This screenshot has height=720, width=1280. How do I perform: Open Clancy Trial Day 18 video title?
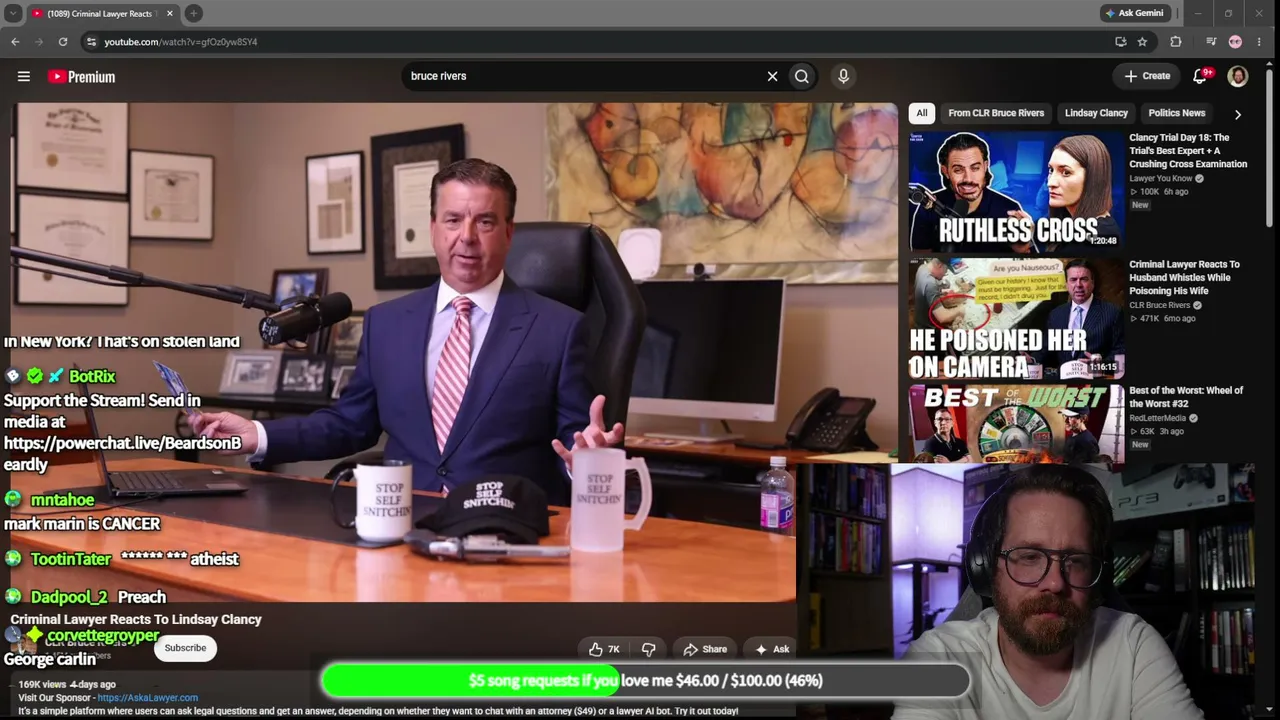pyautogui.click(x=1188, y=151)
